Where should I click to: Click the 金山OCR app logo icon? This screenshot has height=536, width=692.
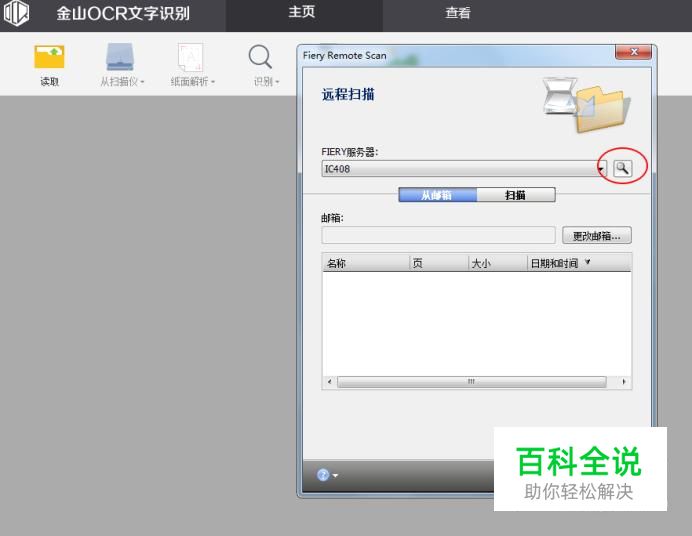pyautogui.click(x=16, y=13)
